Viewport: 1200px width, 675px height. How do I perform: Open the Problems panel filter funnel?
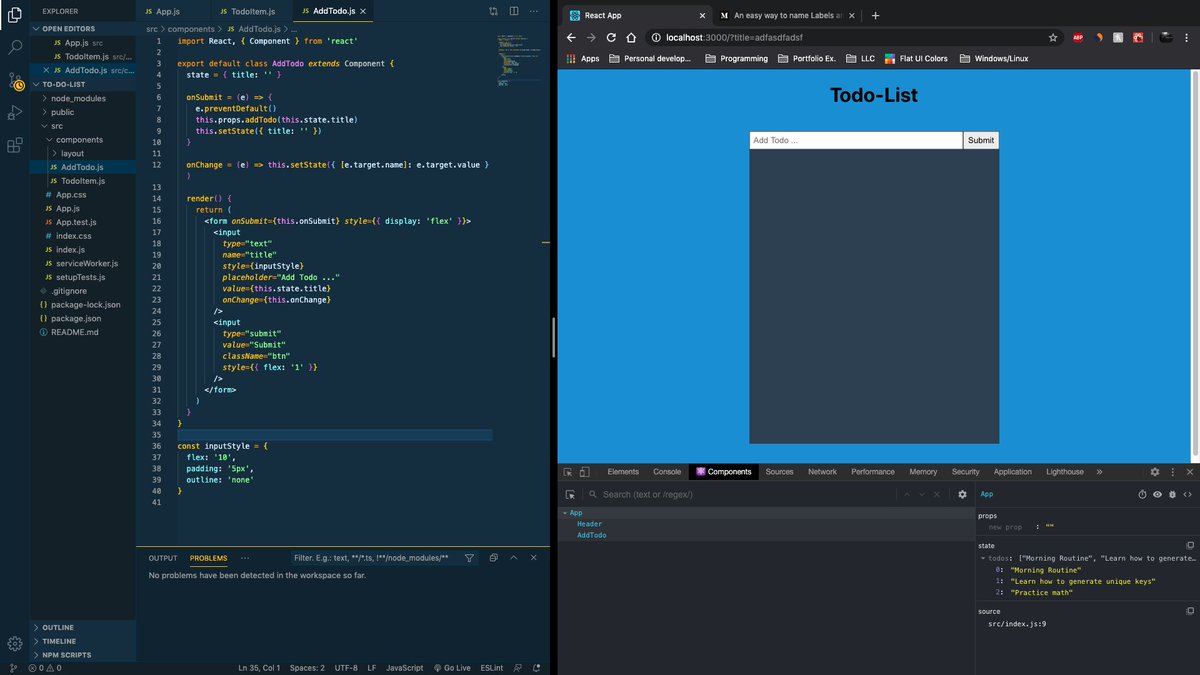(x=469, y=558)
